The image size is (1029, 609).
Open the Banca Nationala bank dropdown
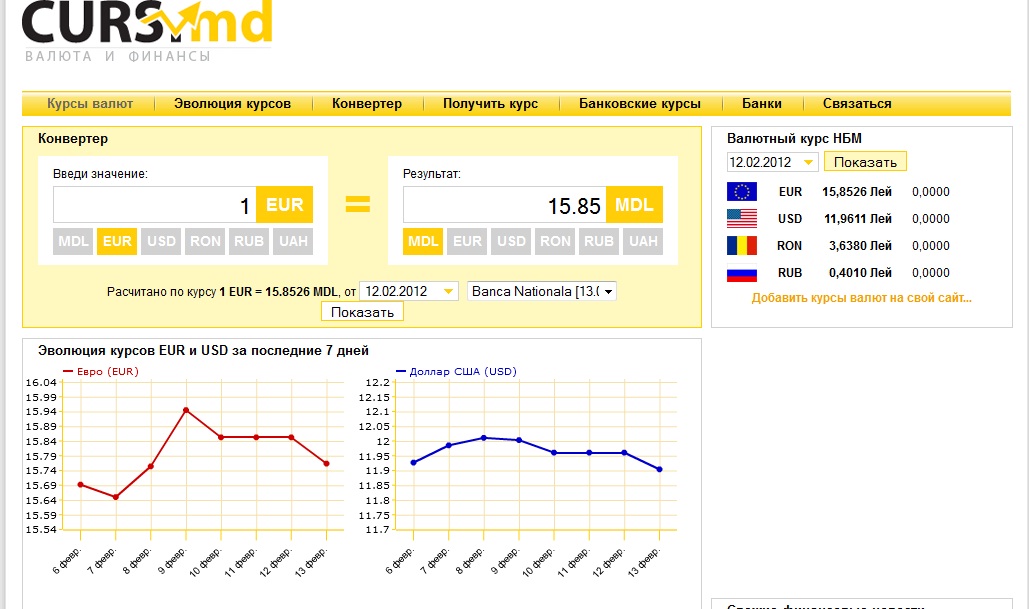tap(542, 291)
